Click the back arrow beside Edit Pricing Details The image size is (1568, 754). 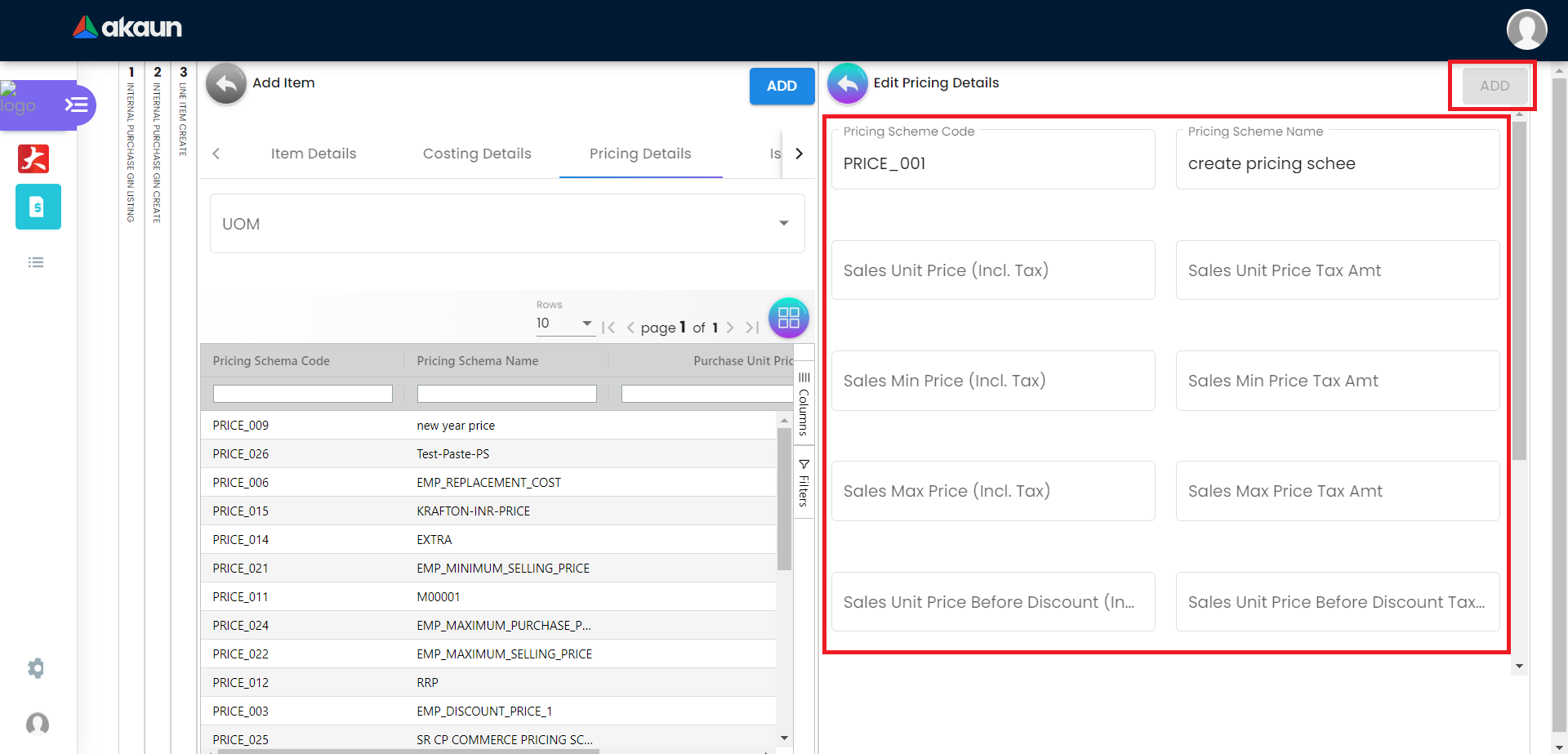[x=848, y=83]
